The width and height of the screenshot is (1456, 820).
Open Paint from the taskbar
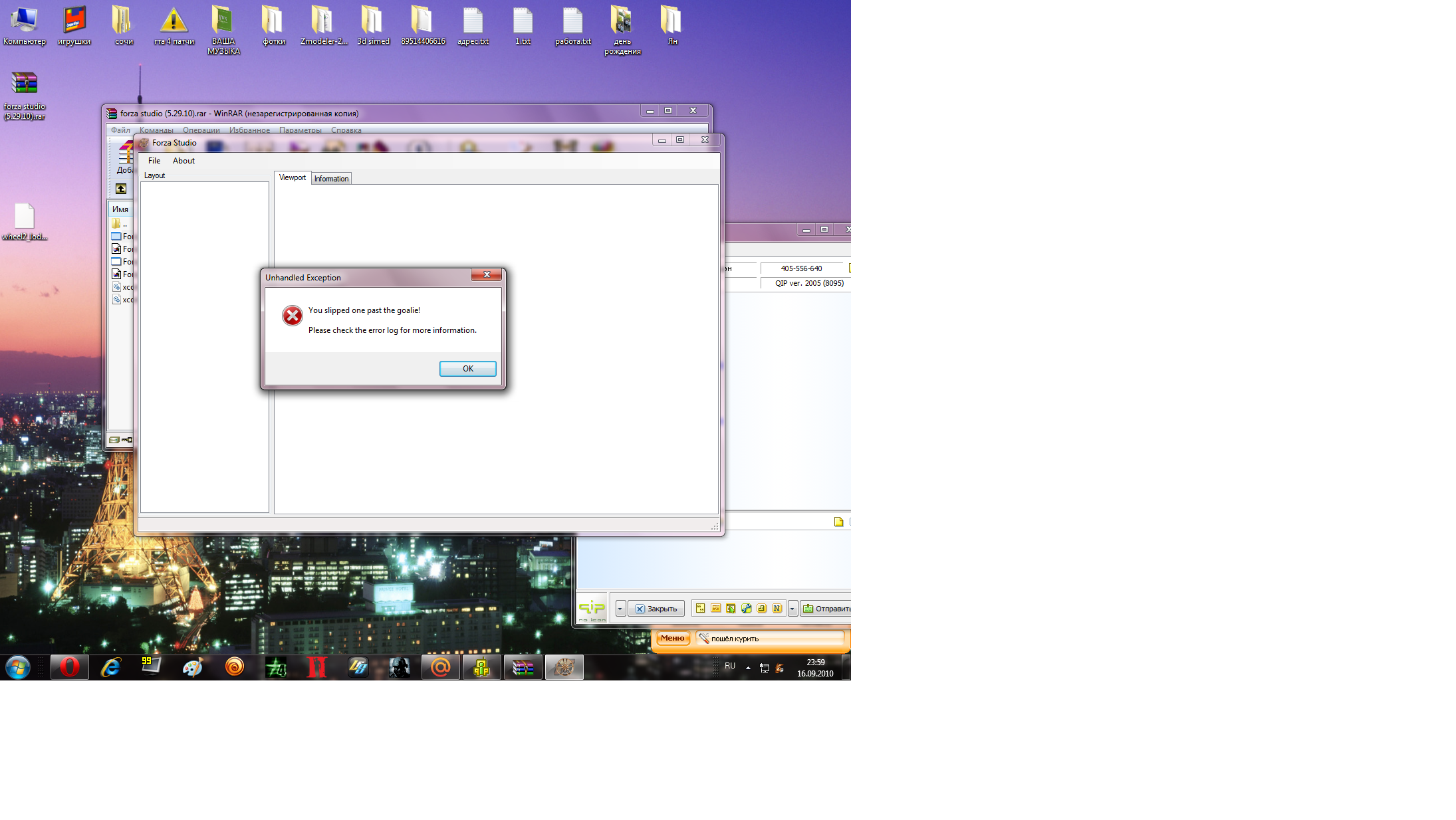pos(193,667)
